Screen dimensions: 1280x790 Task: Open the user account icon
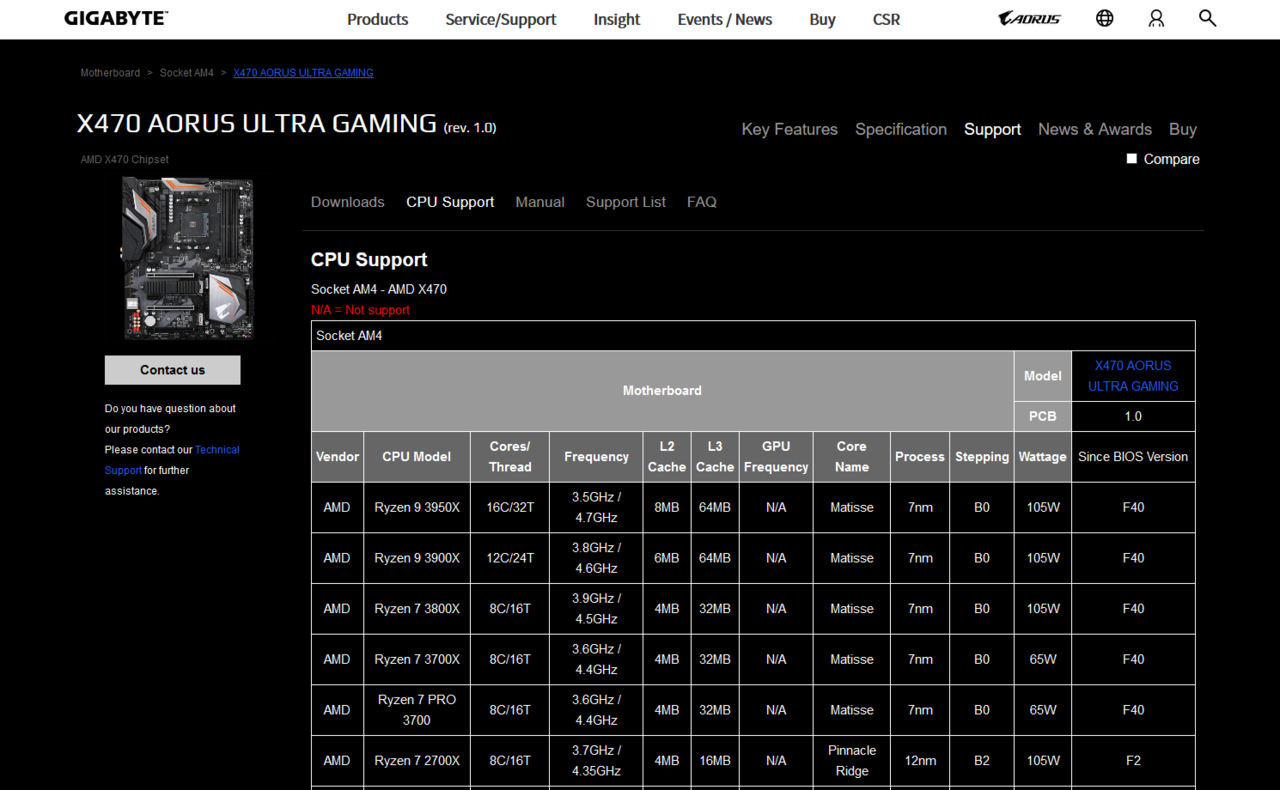coord(1156,18)
